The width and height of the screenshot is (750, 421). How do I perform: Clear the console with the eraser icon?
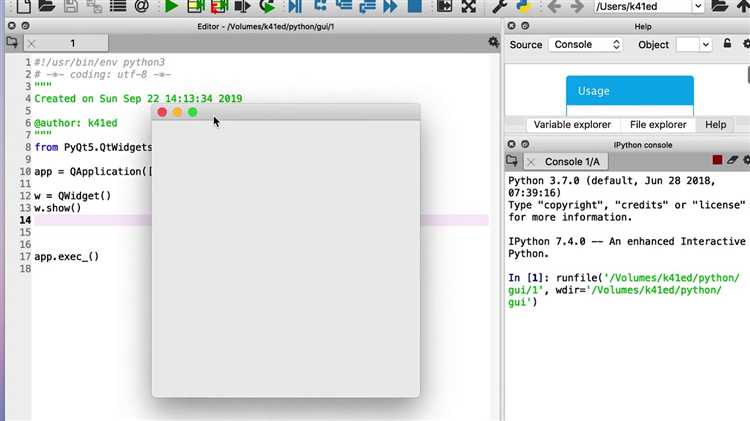click(732, 161)
